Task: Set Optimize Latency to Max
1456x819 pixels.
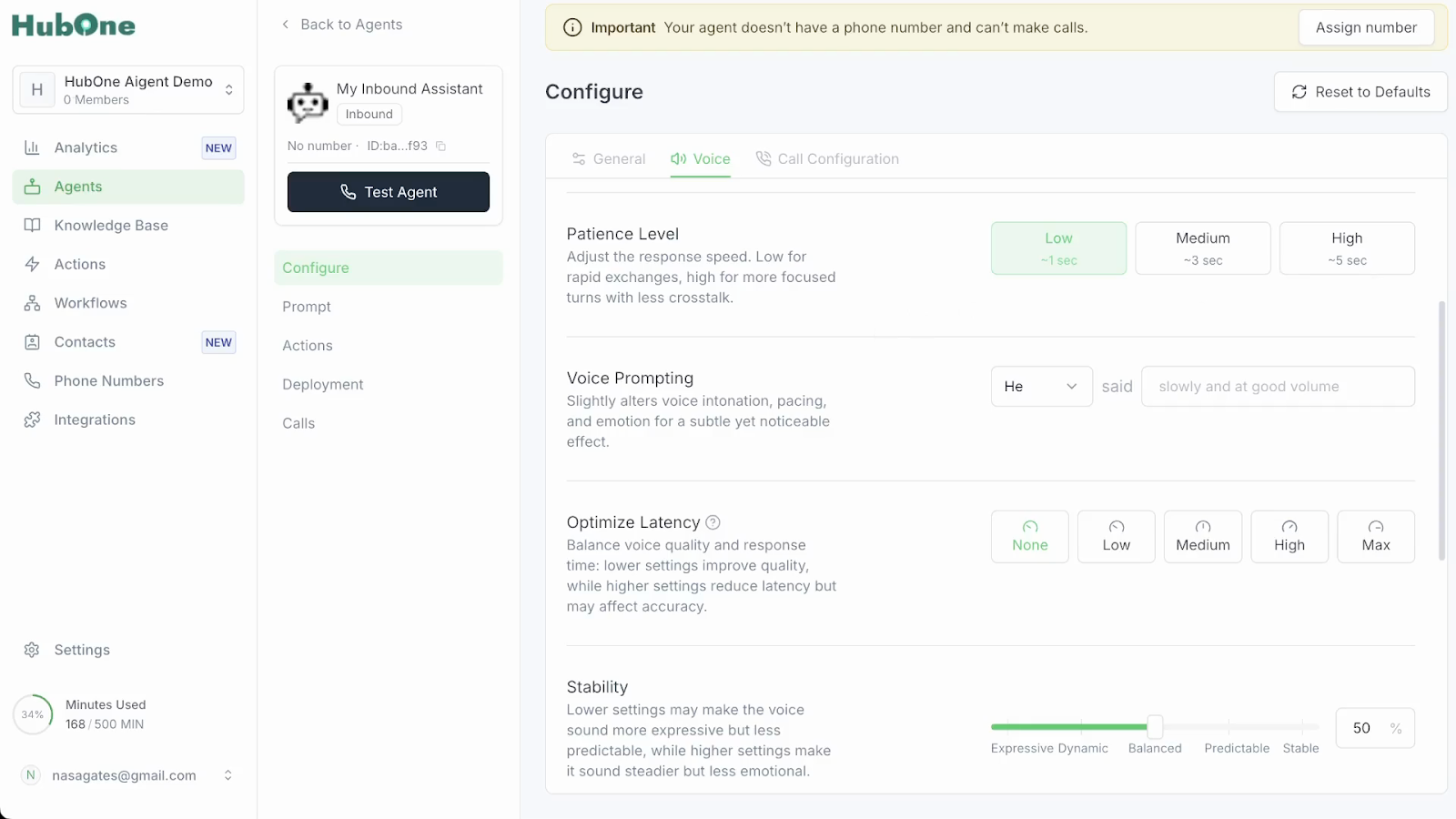Action: tap(1376, 536)
